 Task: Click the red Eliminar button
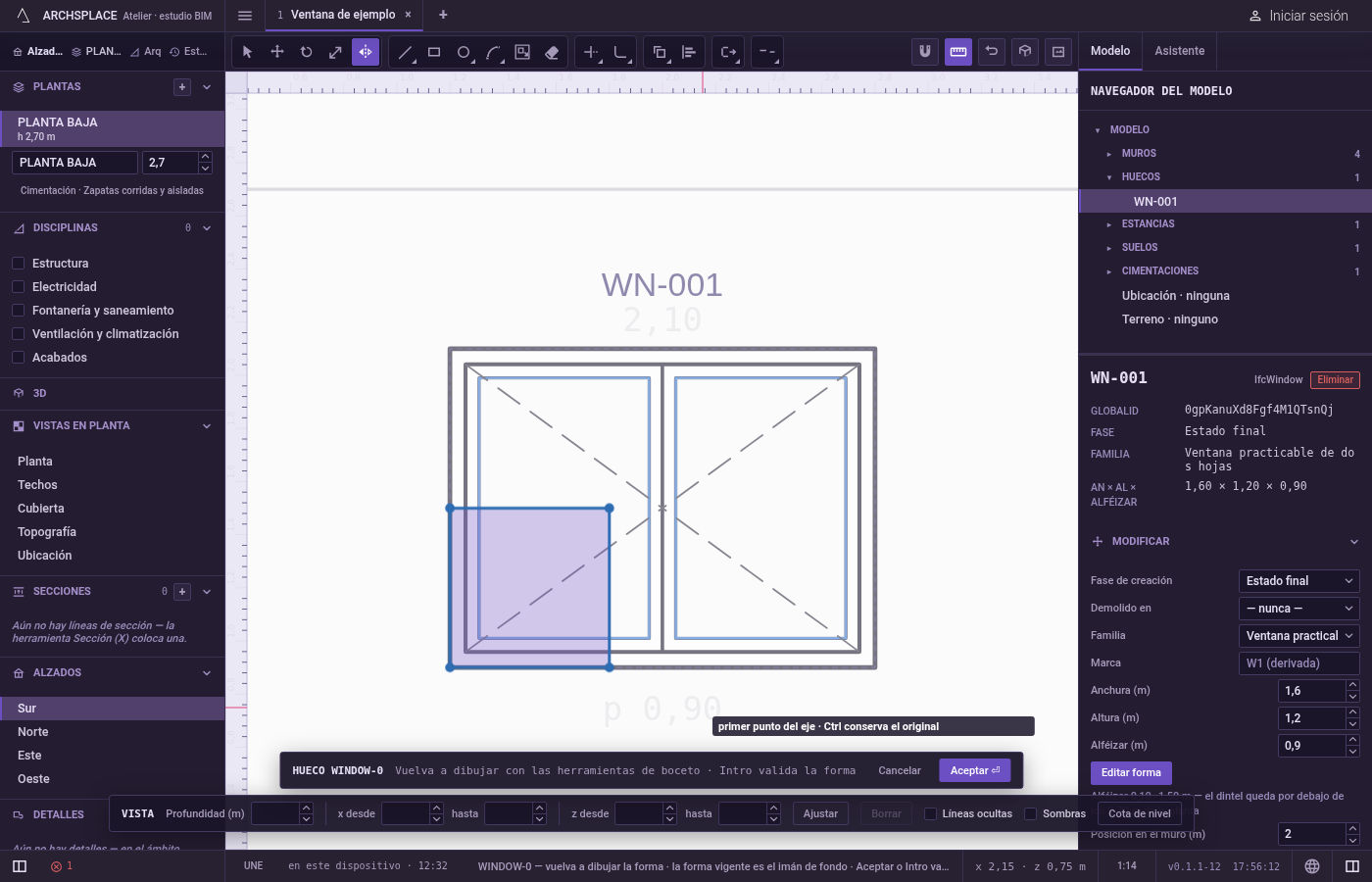point(1335,380)
